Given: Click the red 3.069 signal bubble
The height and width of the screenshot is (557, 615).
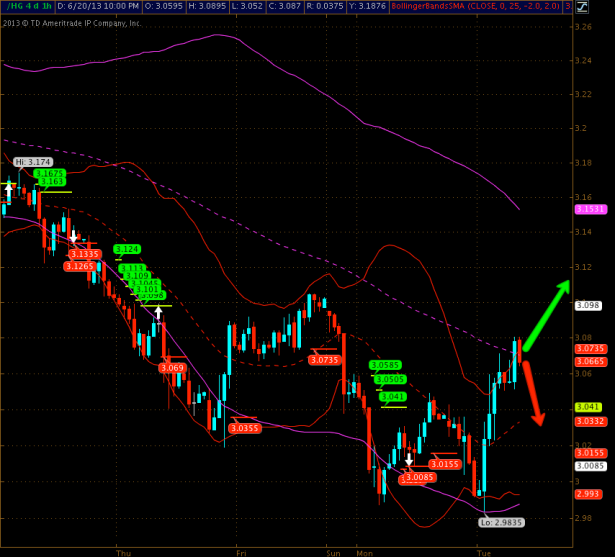Looking at the screenshot, I should click(171, 368).
